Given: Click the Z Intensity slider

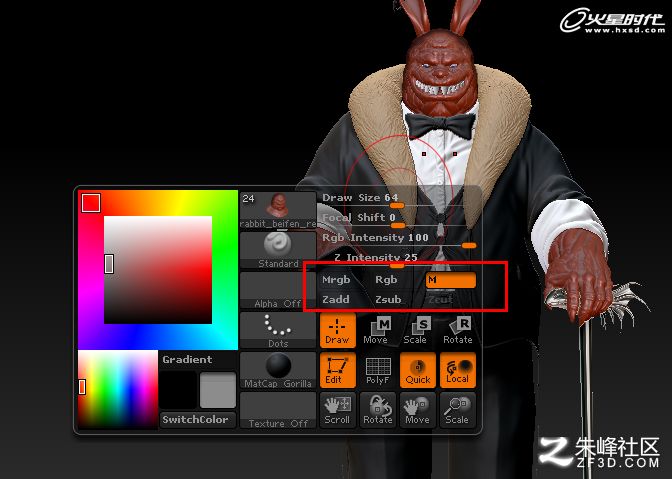Looking at the screenshot, I should click(x=398, y=260).
